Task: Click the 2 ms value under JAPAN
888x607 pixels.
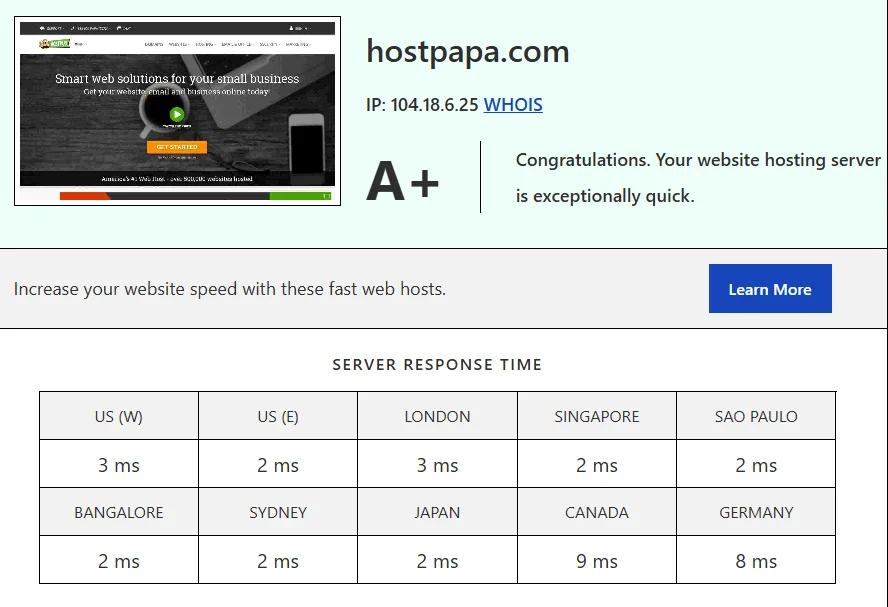Action: 437,561
